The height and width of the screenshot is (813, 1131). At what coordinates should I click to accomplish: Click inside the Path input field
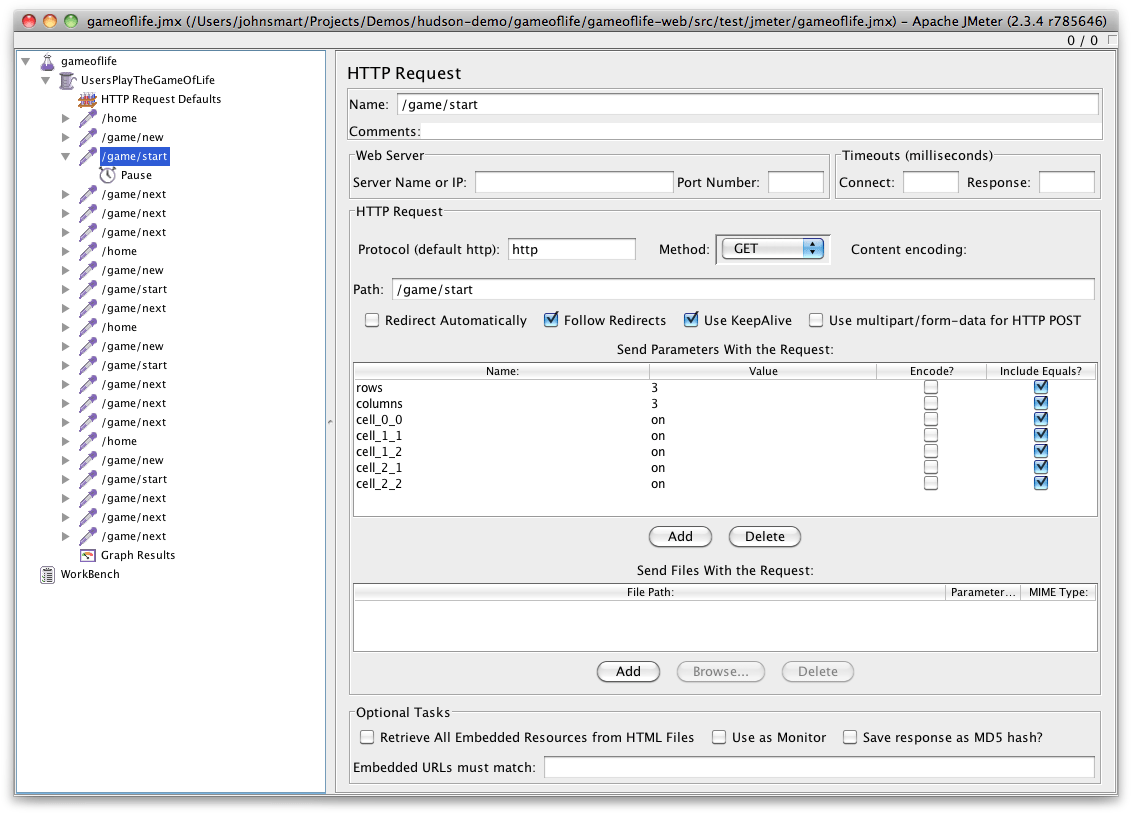point(700,290)
